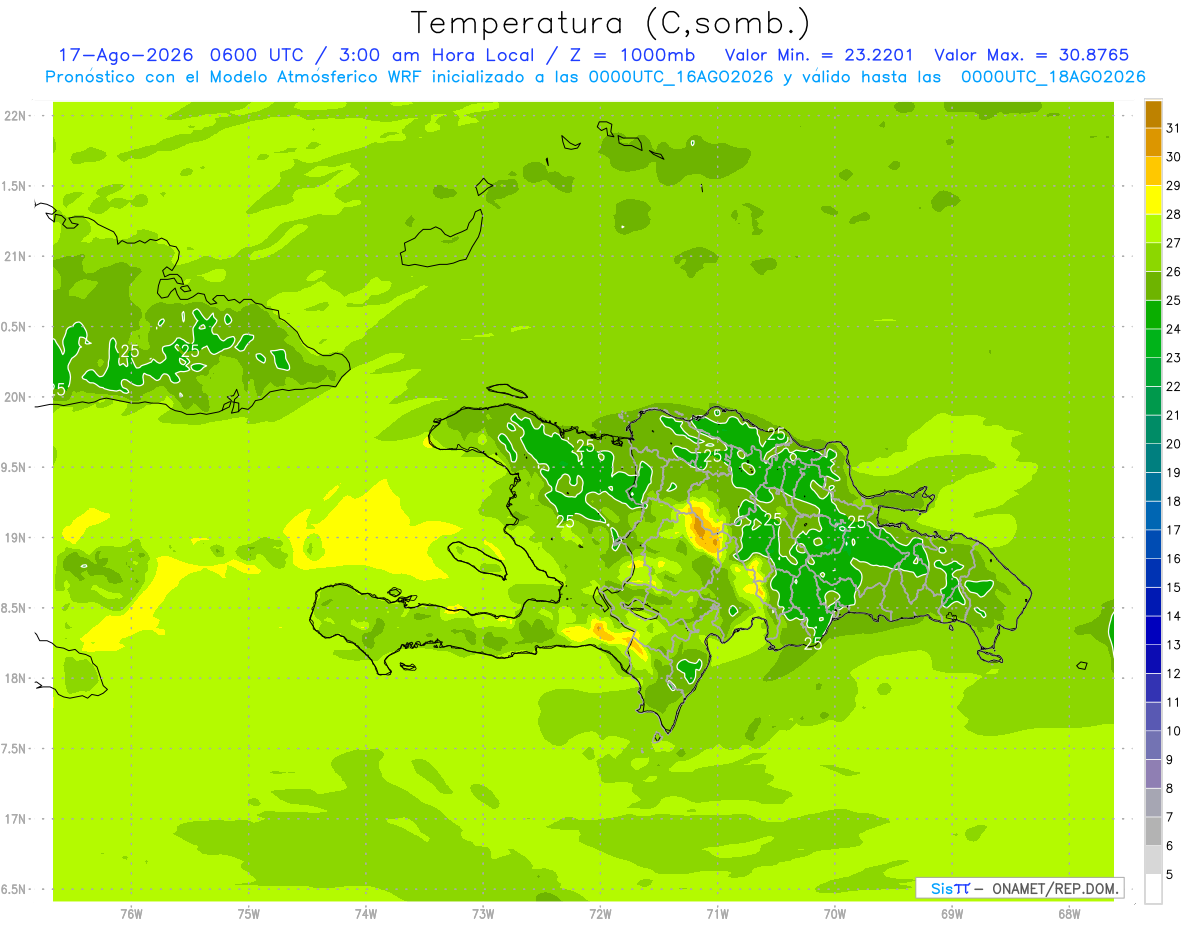The image size is (1200, 927).
Task: Click the '76W' longitude axis label
Action: 131,913
